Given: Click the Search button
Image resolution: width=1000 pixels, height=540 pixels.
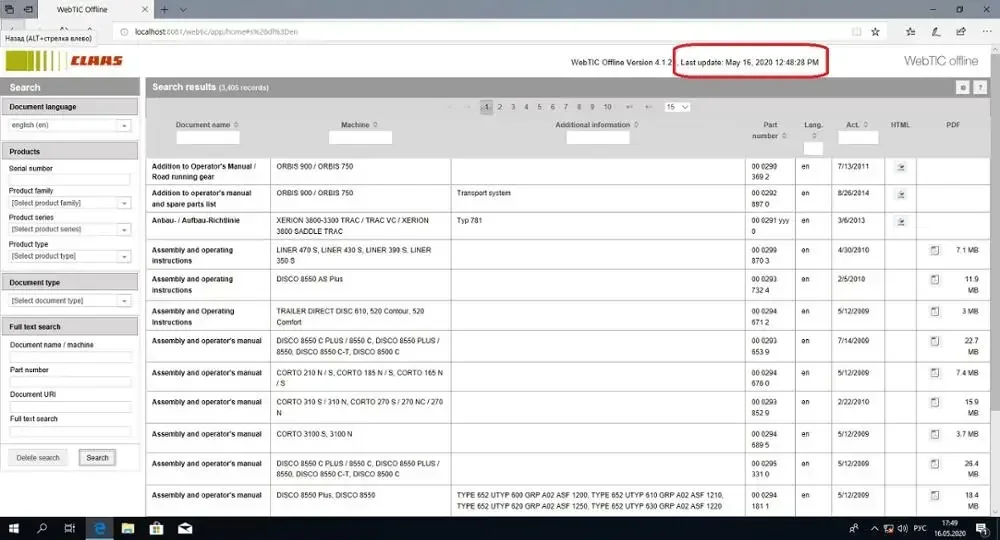Looking at the screenshot, I should click(97, 458).
